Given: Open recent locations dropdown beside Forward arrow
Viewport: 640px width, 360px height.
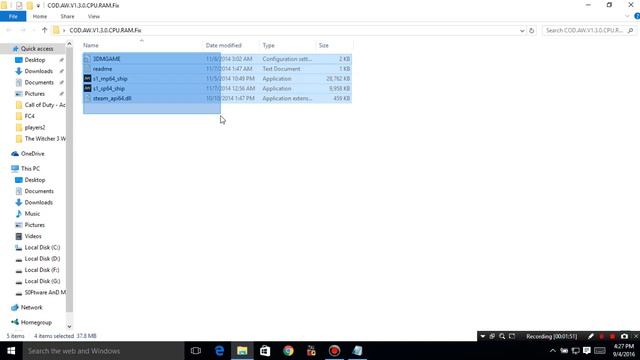Looking at the screenshot, I should tap(33, 31).
